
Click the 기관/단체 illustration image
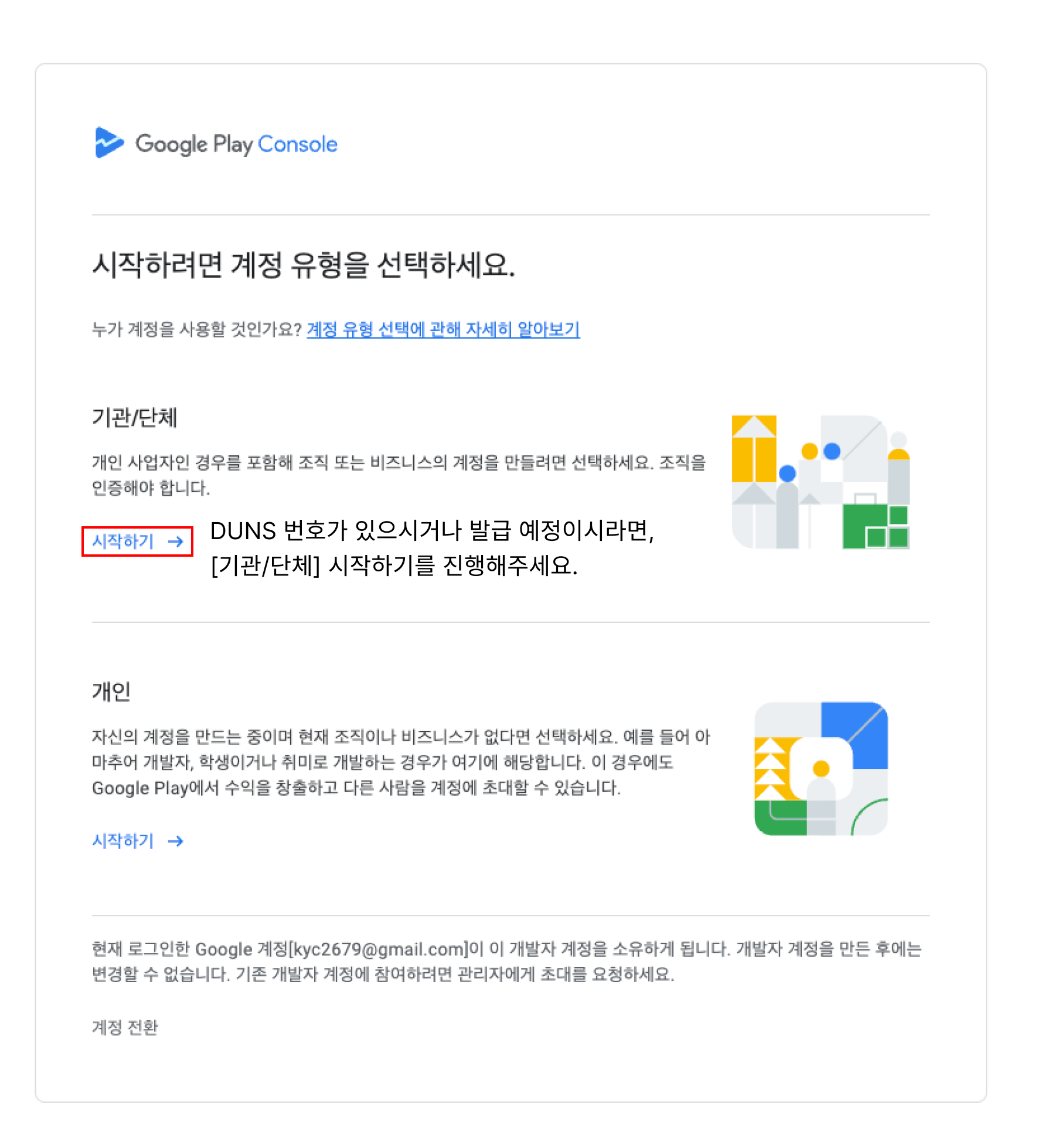(821, 482)
